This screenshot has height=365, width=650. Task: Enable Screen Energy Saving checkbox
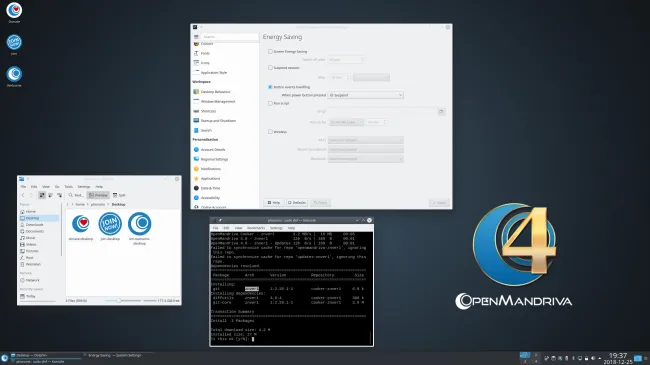click(x=270, y=51)
